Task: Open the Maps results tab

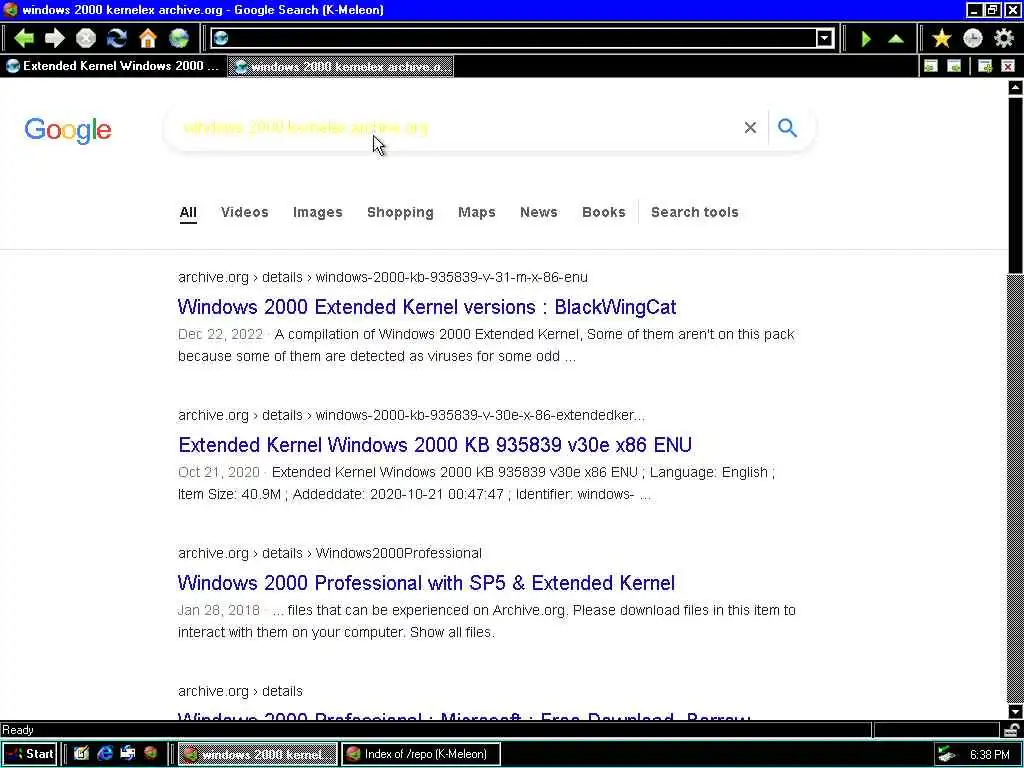Action: (477, 212)
